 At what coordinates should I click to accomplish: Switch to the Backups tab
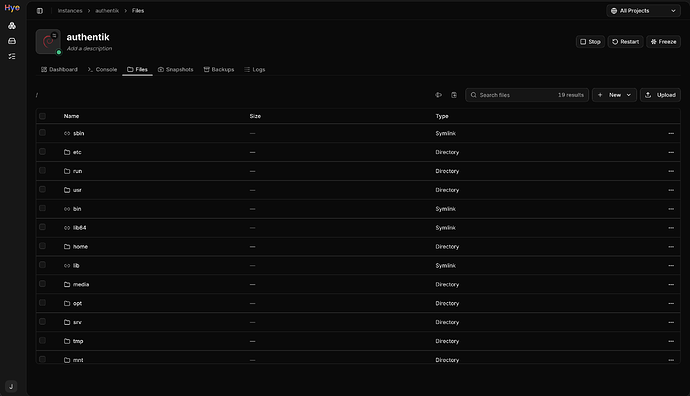tap(219, 70)
